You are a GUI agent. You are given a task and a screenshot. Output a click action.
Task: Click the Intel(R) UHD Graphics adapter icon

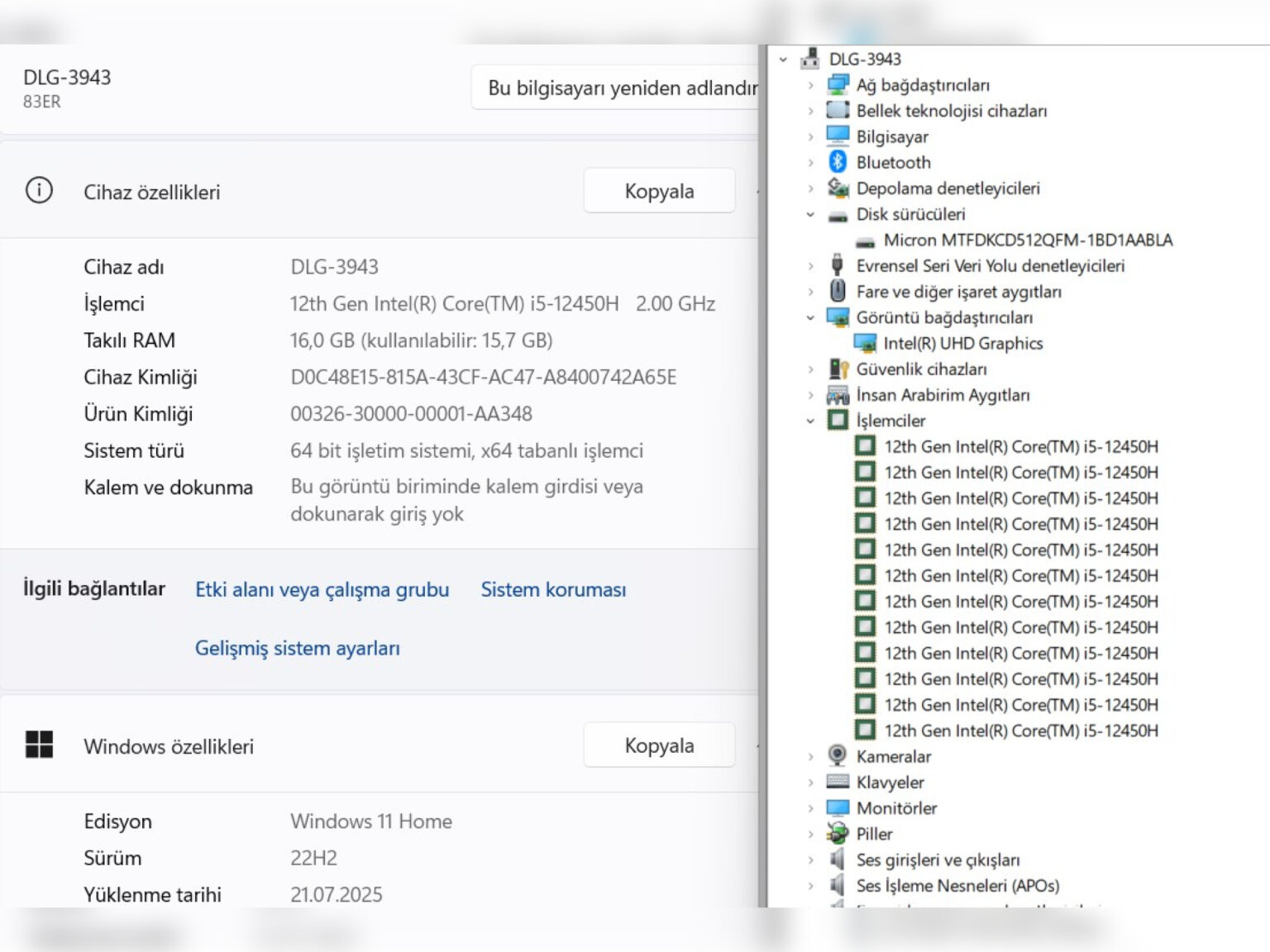point(865,344)
